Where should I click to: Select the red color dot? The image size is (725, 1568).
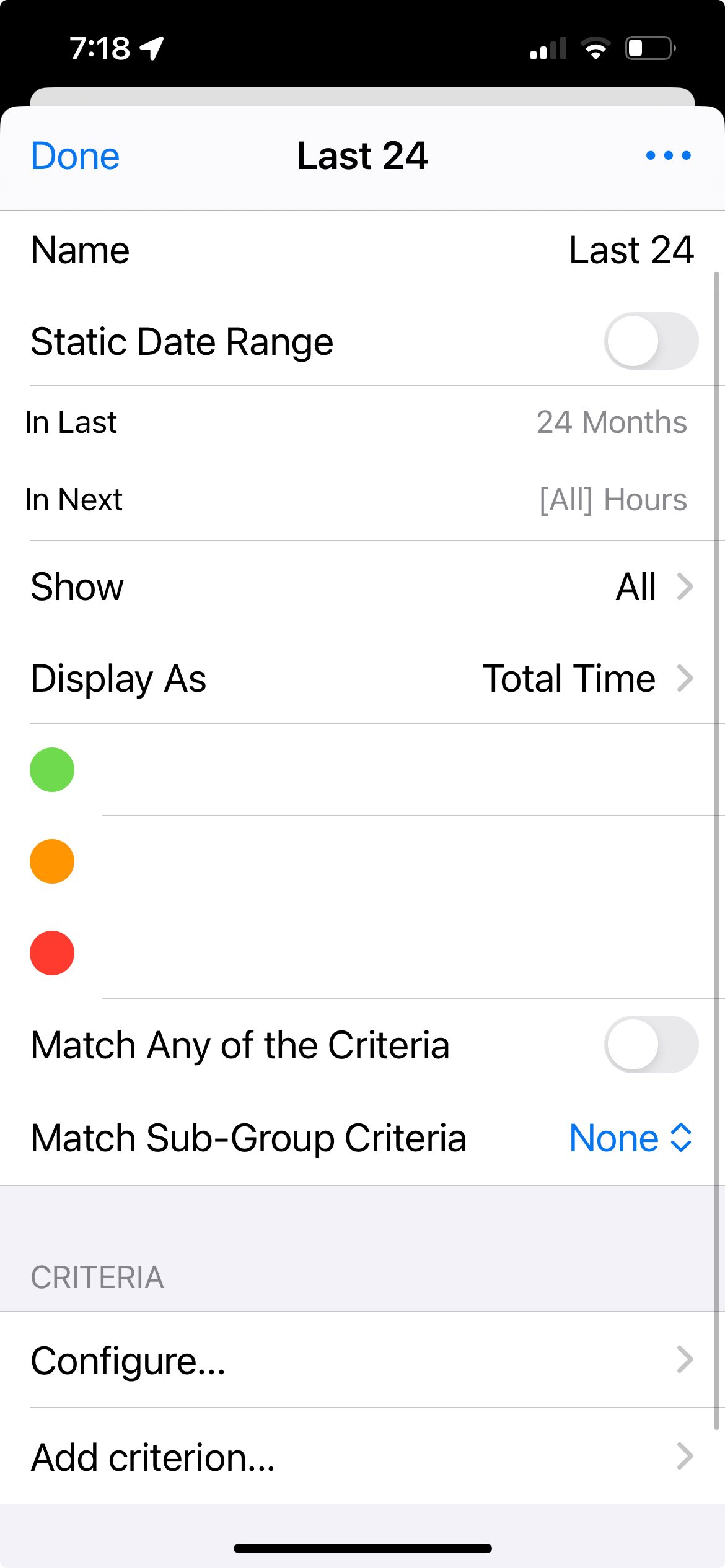tap(52, 953)
